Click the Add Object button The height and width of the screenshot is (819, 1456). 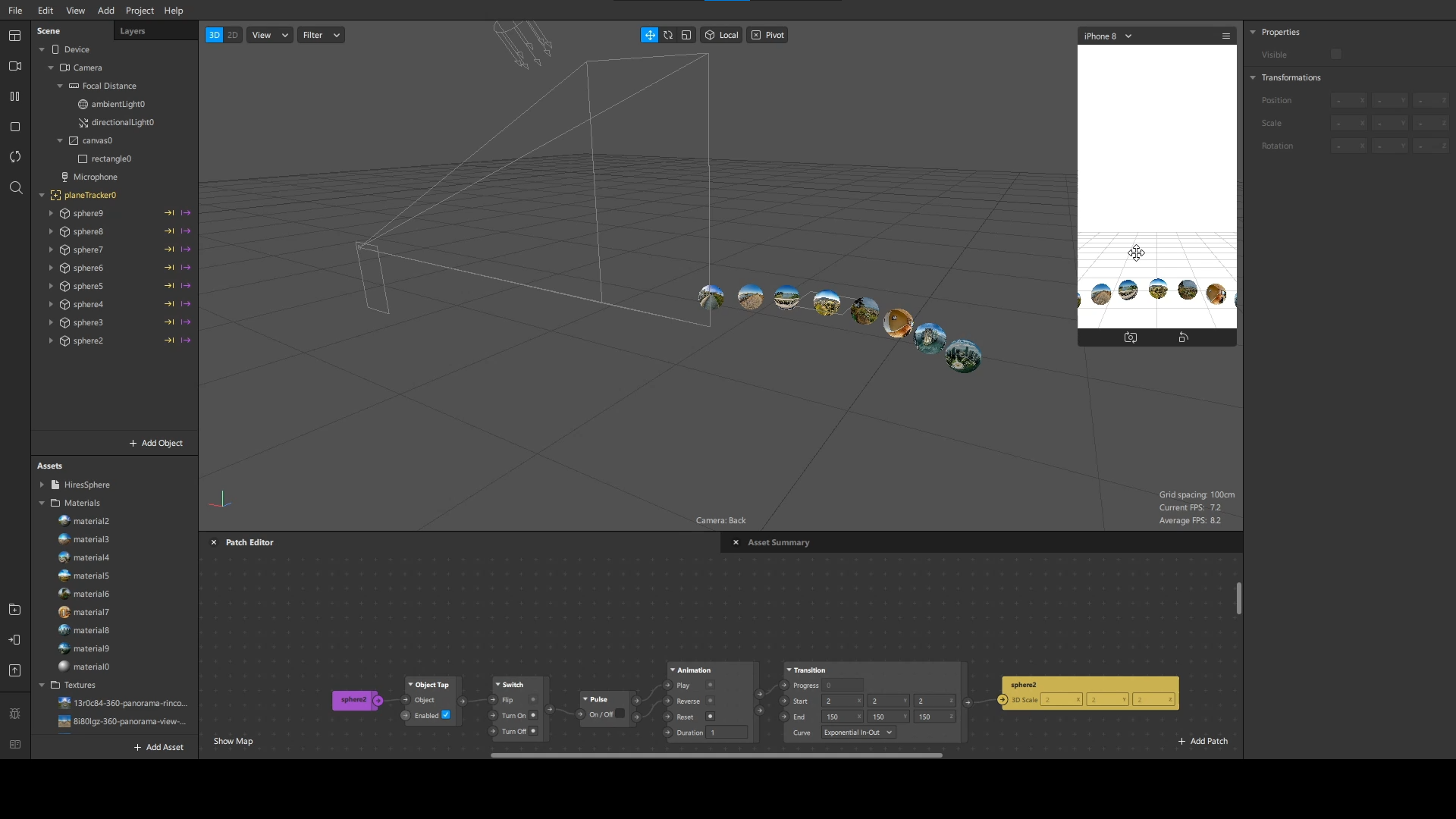[156, 443]
